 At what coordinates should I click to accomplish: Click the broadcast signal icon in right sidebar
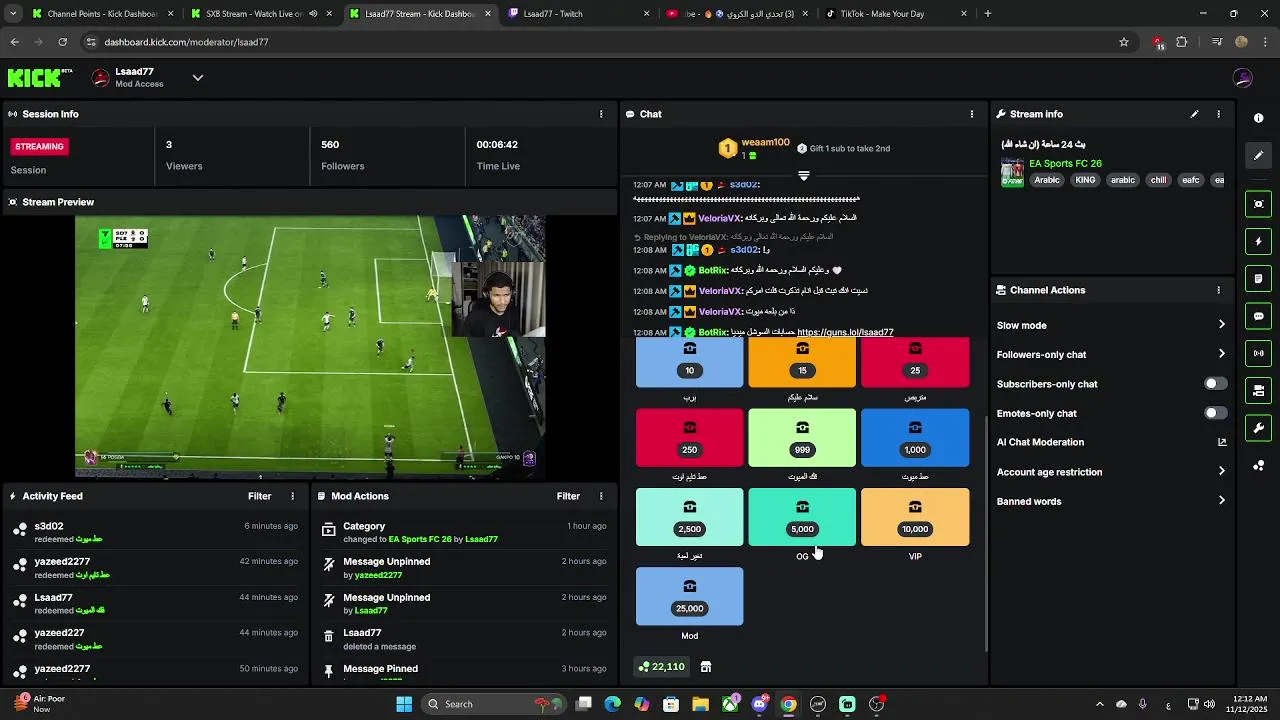point(1258,353)
